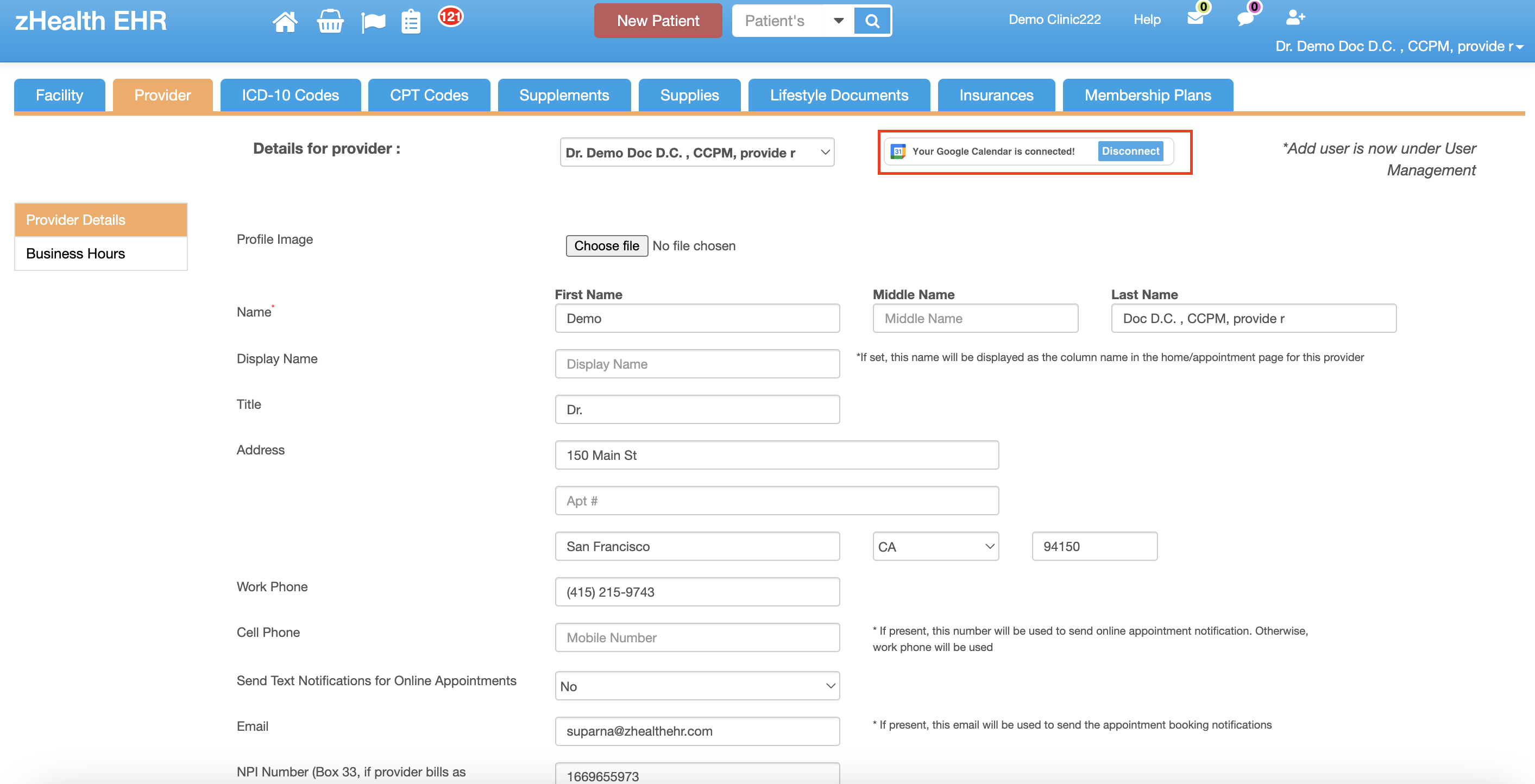This screenshot has height=784, width=1535.
Task: Click the Display Name field
Action: [697, 363]
